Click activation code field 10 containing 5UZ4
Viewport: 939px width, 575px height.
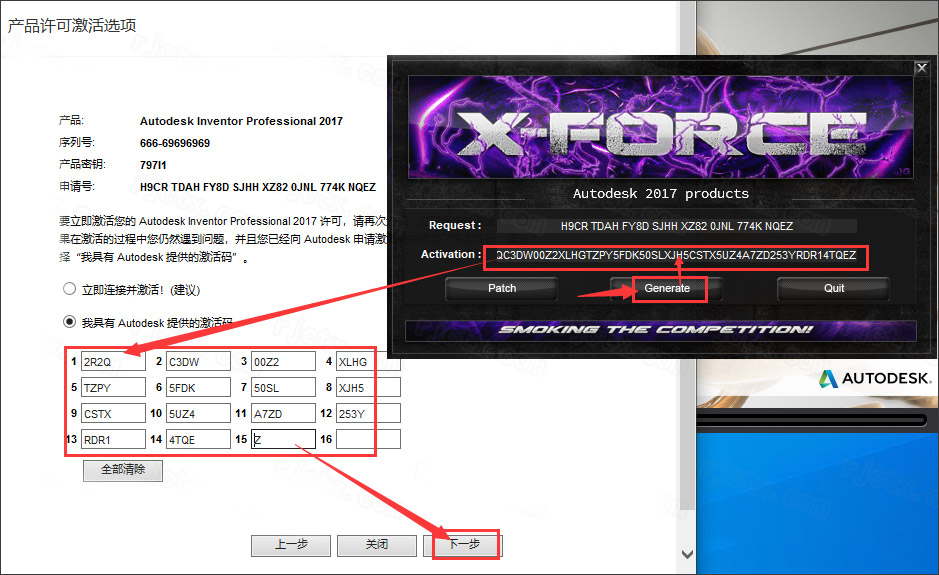[198, 413]
